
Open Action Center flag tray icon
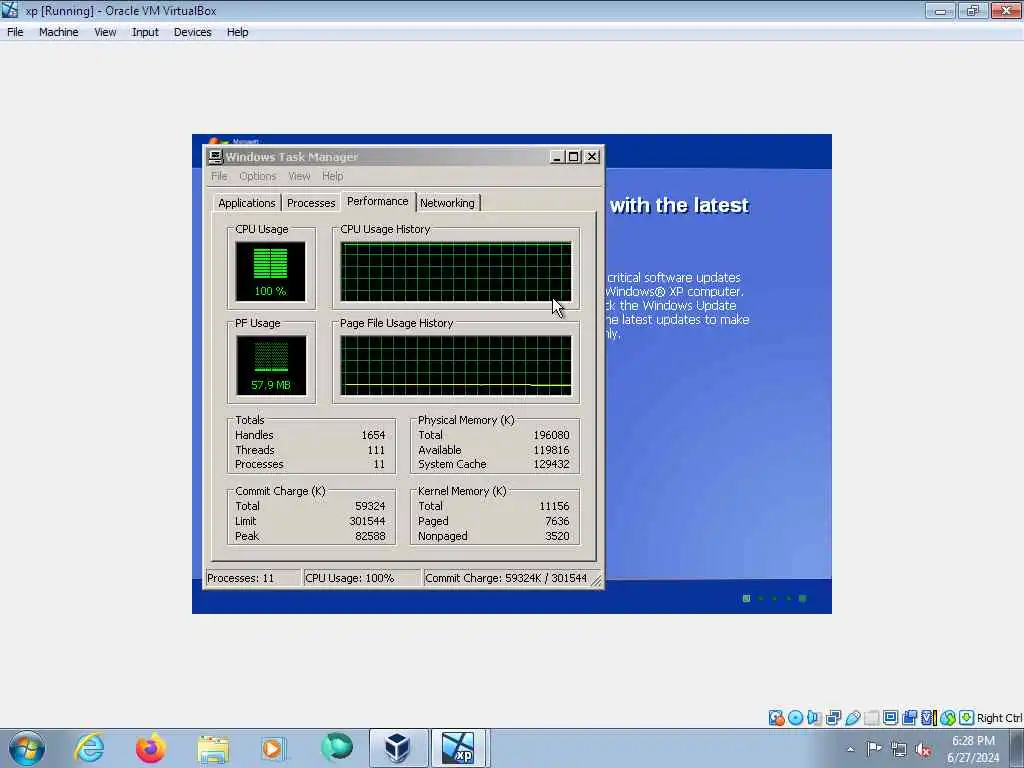[874, 748]
